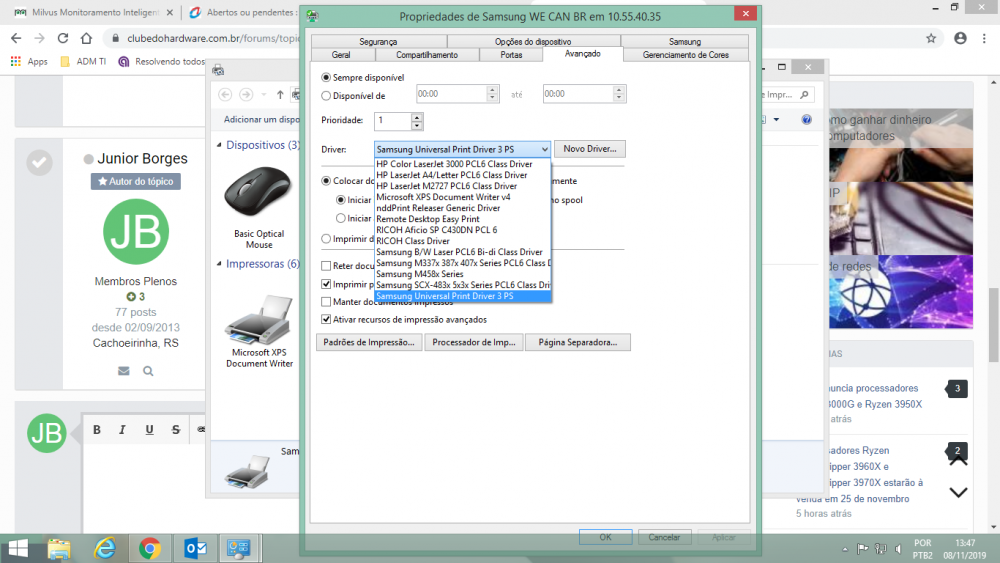Screen dimensions: 1000x563
Task: Click the Prioridade value field
Action: (x=393, y=121)
